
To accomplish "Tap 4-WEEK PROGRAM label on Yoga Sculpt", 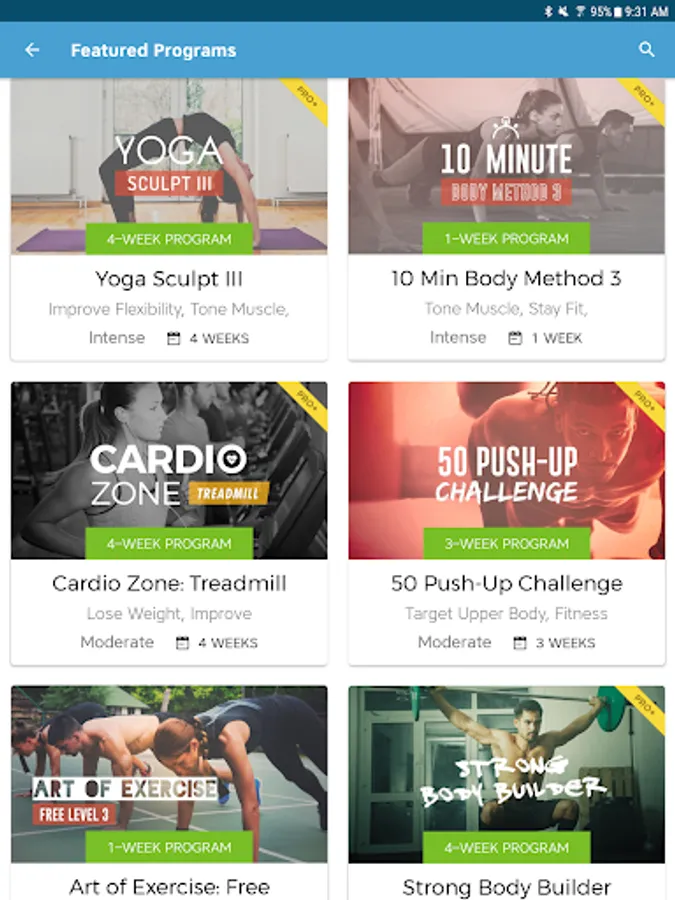I will 169,239.
